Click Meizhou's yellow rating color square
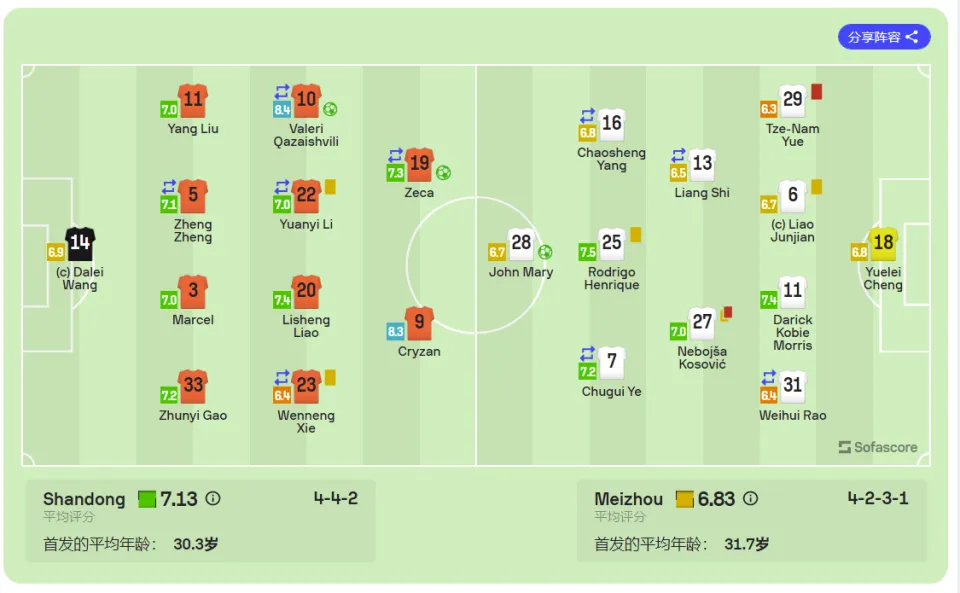The width and height of the screenshot is (960, 593). point(684,499)
